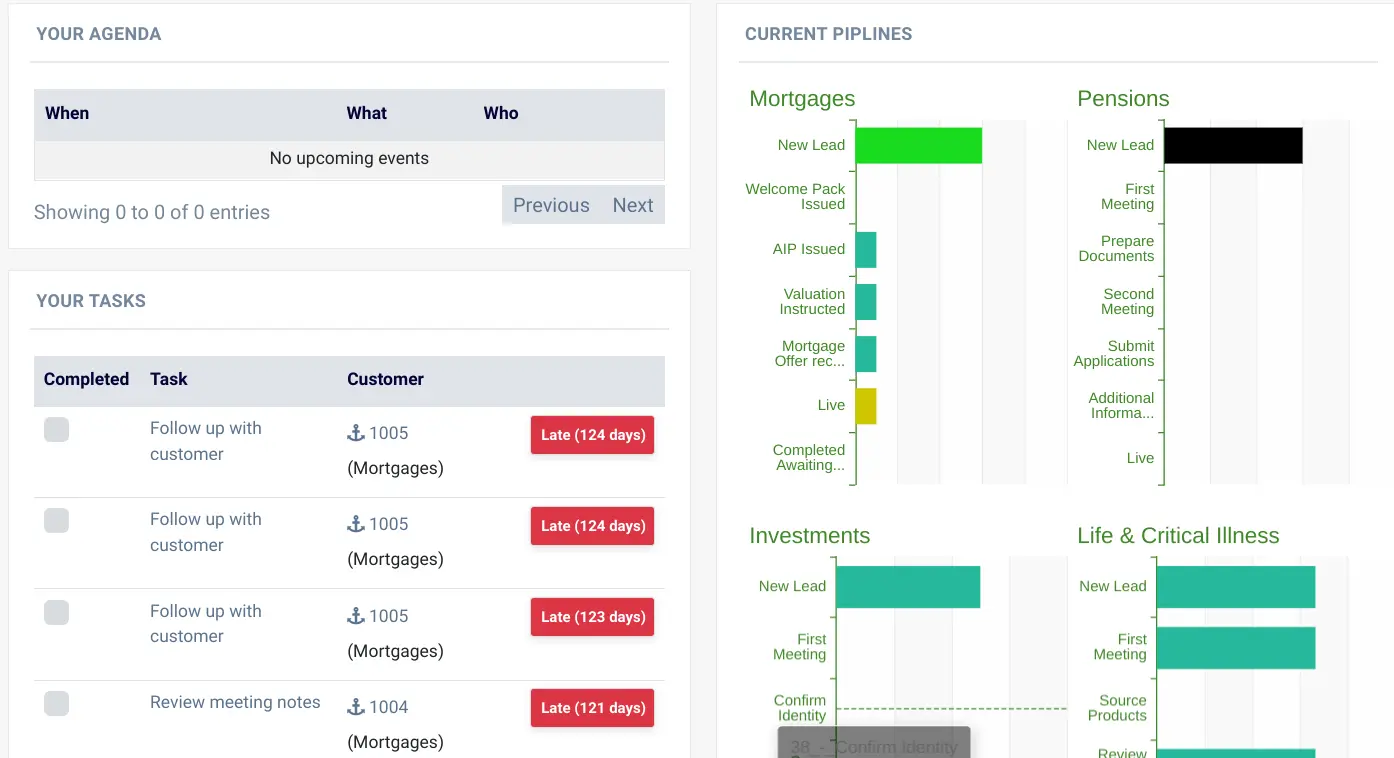Click the 'Late (124 days)' badge
Image resolution: width=1394 pixels, height=758 pixels.
pos(592,434)
